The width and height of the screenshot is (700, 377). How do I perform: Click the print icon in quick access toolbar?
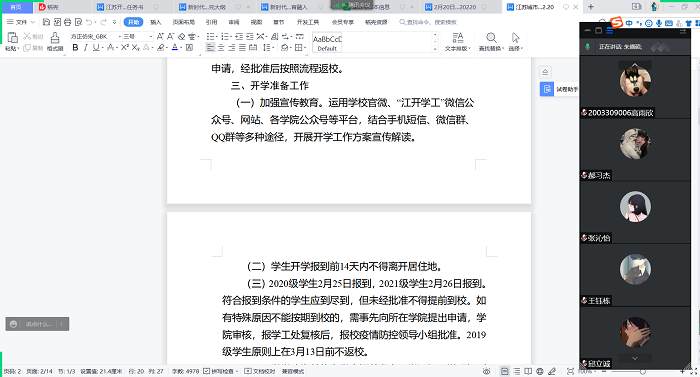click(67, 22)
